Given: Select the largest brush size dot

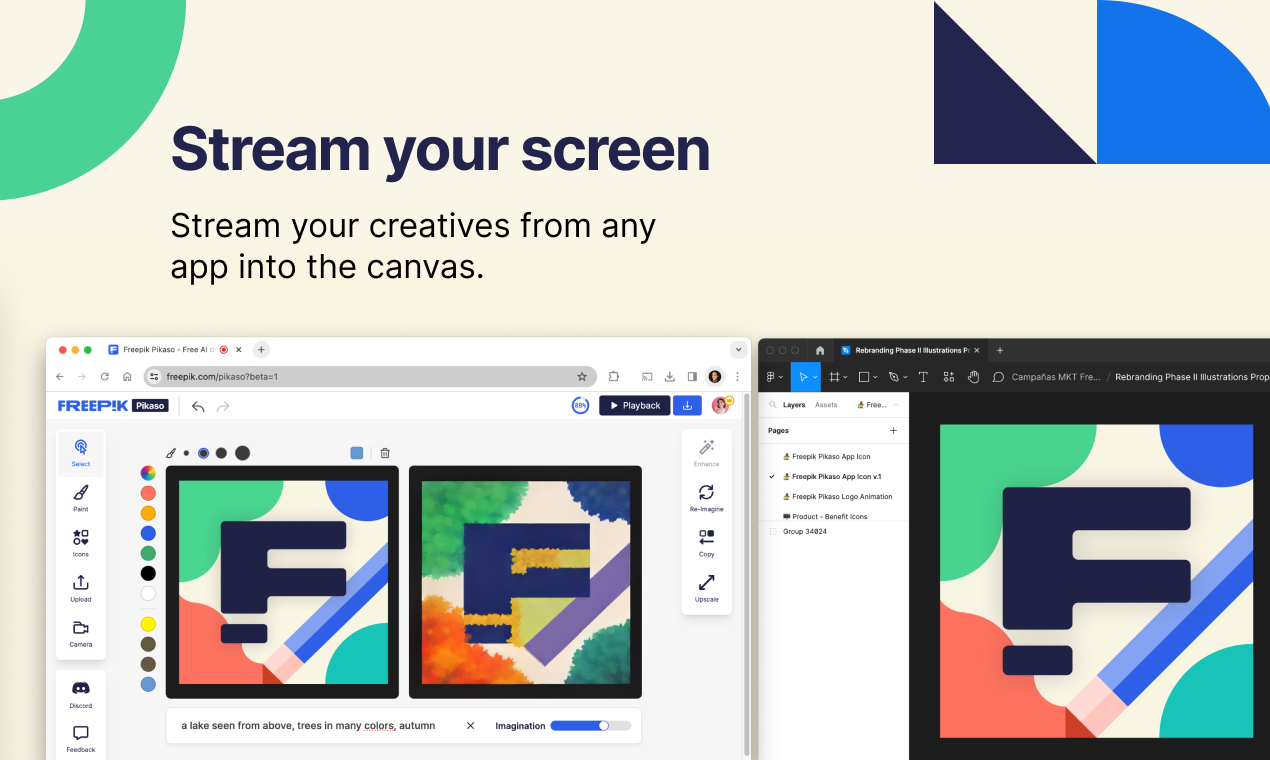Looking at the screenshot, I should tap(242, 453).
